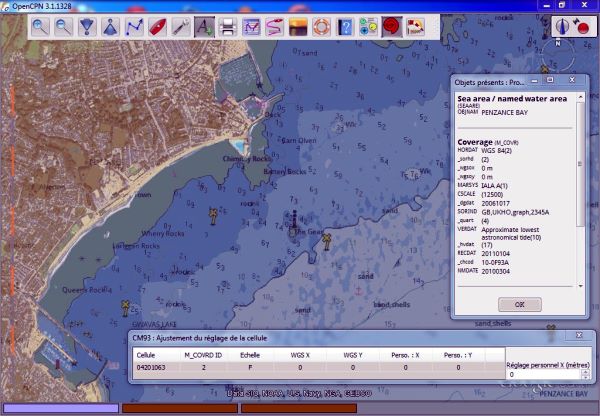This screenshot has height=416, width=600.
Task: Click the compass north-up icon at top right
Action: point(562,27)
